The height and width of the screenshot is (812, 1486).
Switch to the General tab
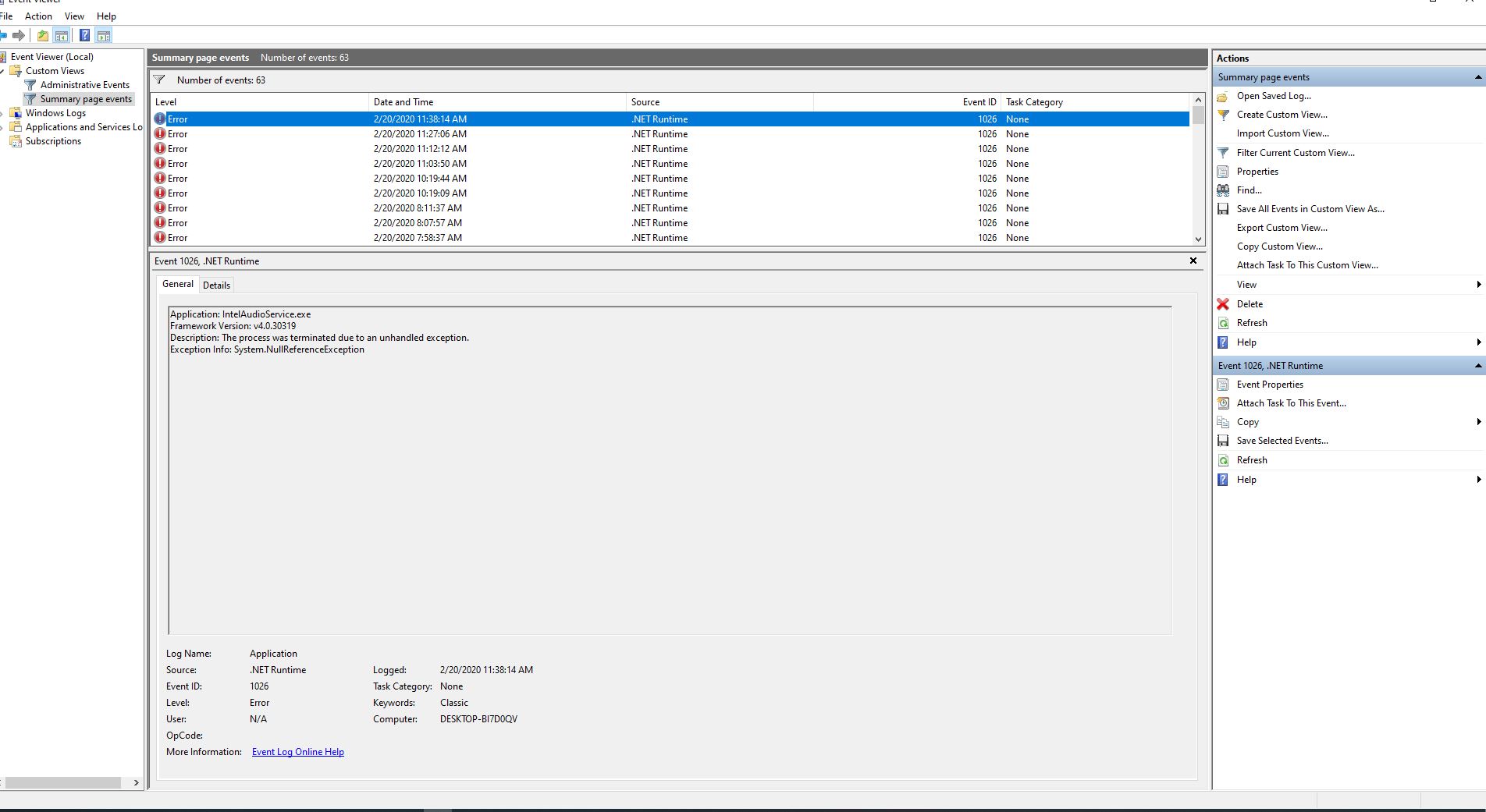click(178, 284)
